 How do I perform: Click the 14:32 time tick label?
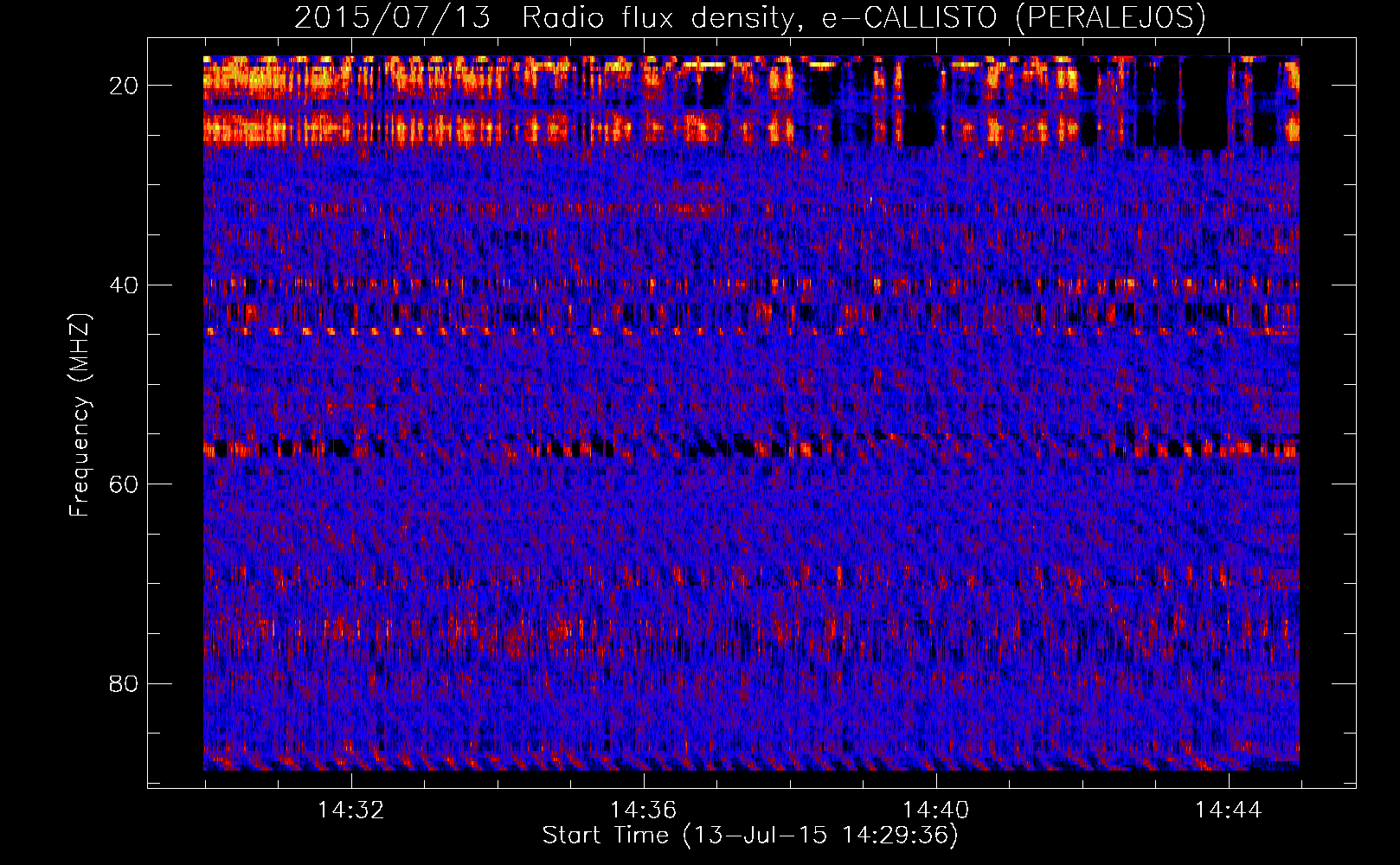pos(350,811)
